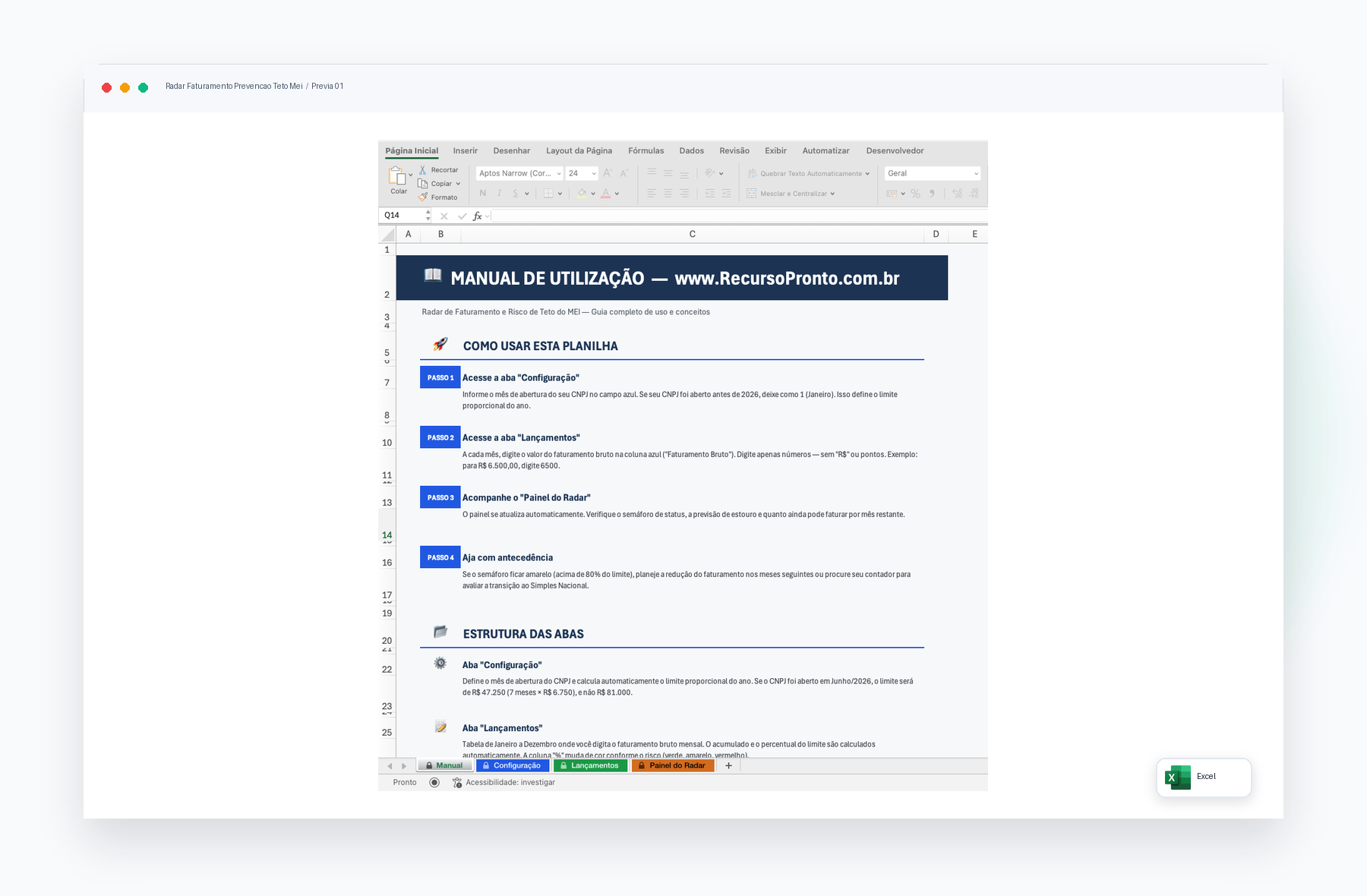The width and height of the screenshot is (1367, 896).
Task: Click the Formato paintbrush icon
Action: [x=423, y=197]
